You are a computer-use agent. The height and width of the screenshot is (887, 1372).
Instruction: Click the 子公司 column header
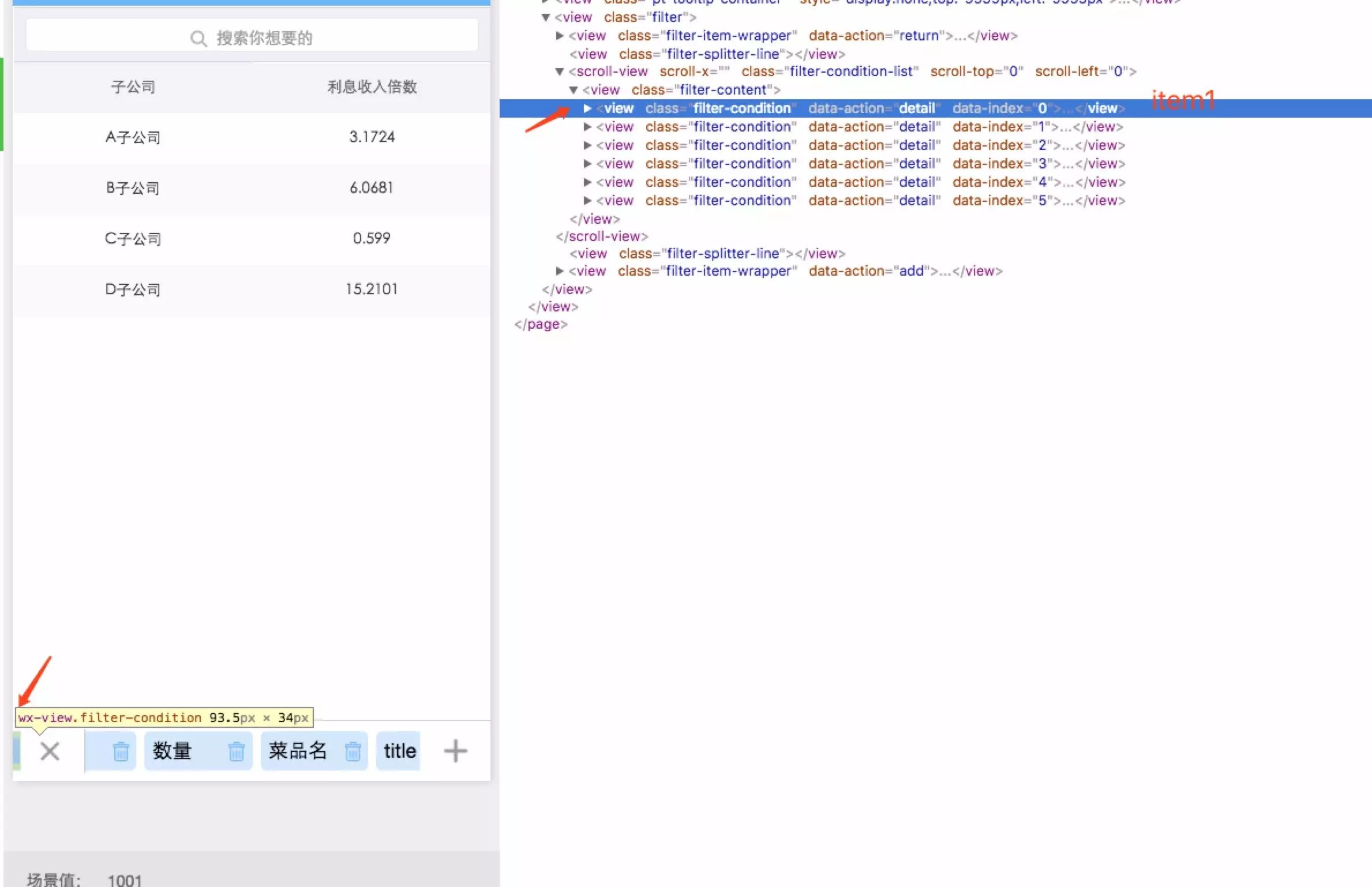click(x=133, y=87)
